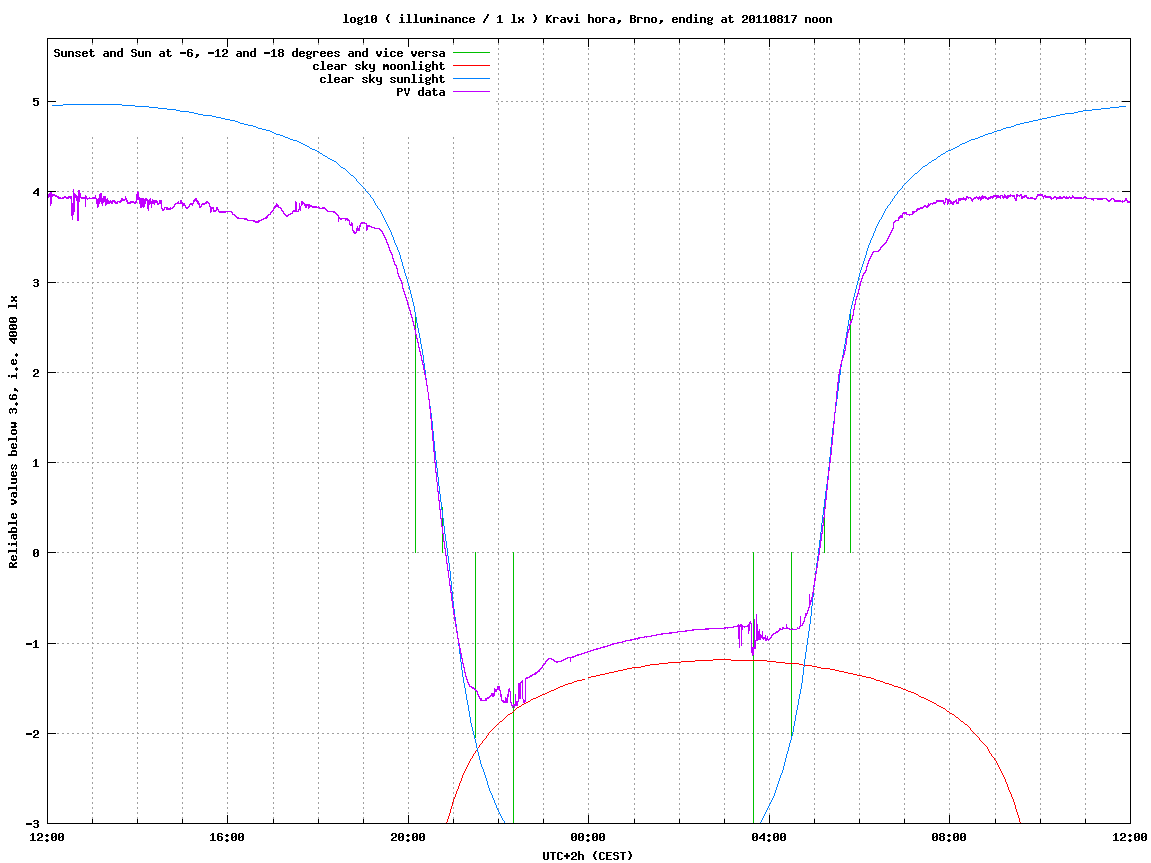This screenshot has width=1151, height=863.
Task: Click legend entry 'clear sky sunlight'
Action: 382,79
